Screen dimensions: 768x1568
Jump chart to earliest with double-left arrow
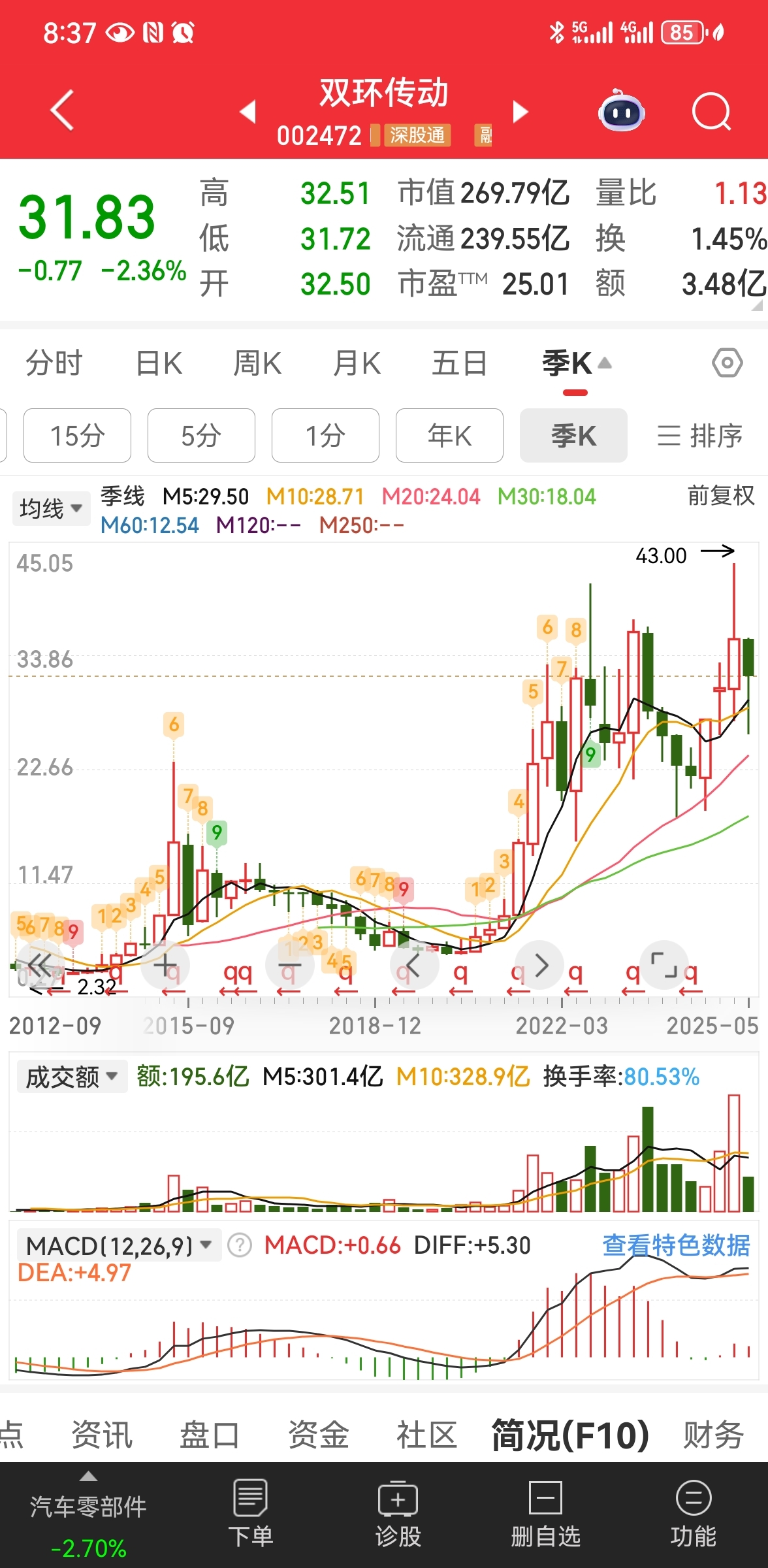point(39,965)
